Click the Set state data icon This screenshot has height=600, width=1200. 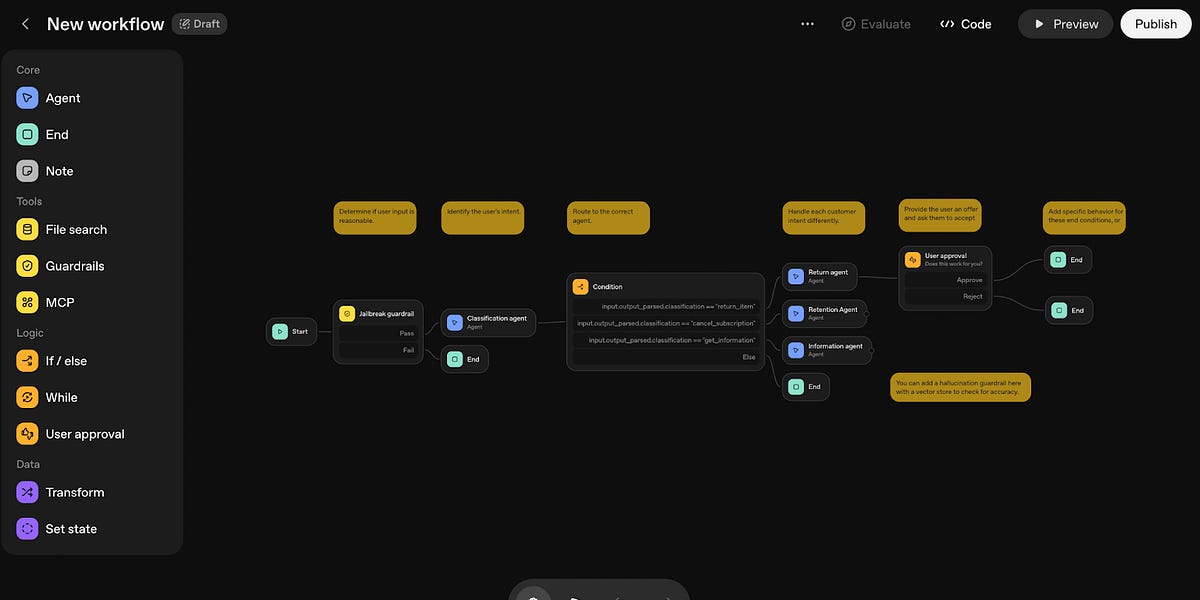tap(27, 529)
